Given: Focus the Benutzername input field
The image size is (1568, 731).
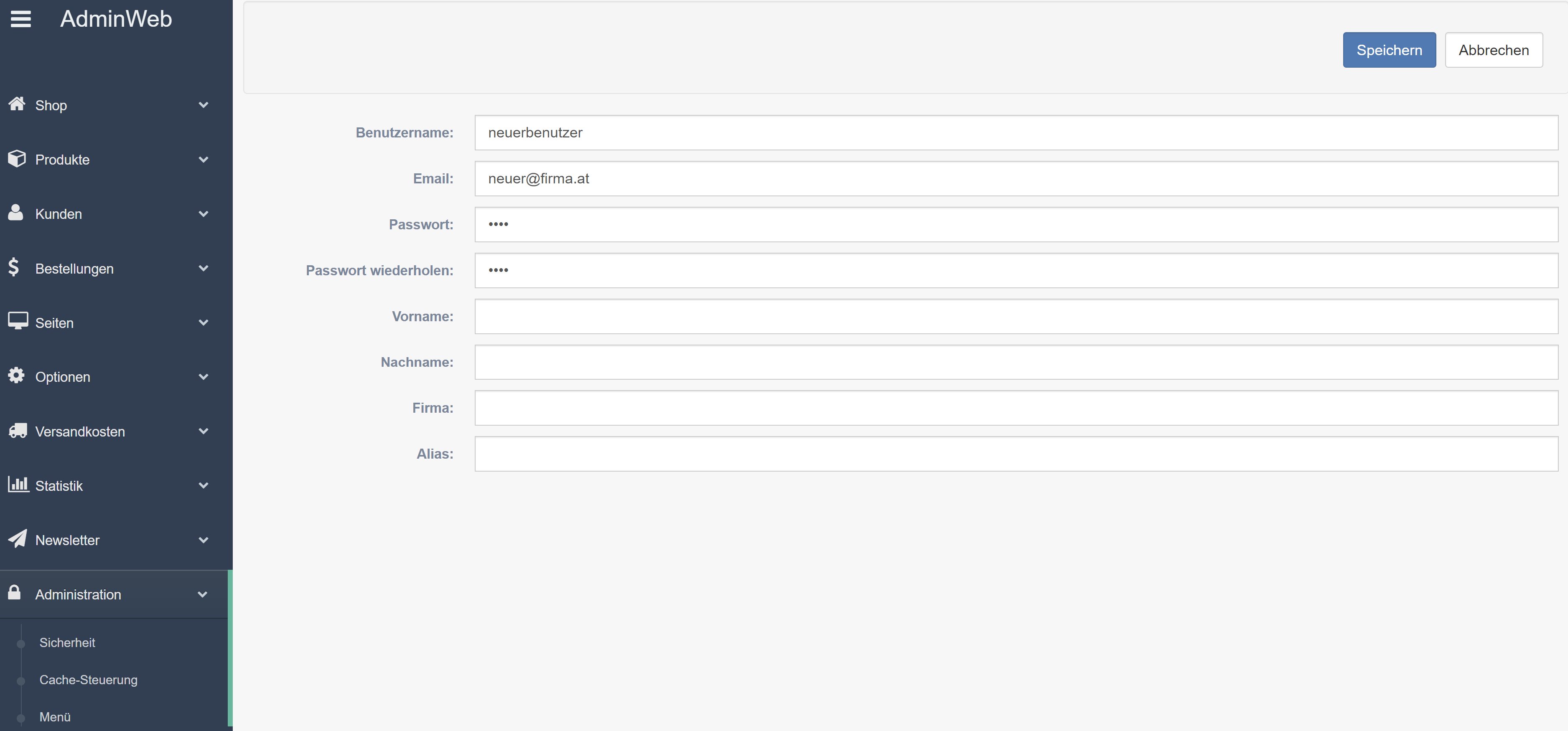Looking at the screenshot, I should tap(1016, 133).
